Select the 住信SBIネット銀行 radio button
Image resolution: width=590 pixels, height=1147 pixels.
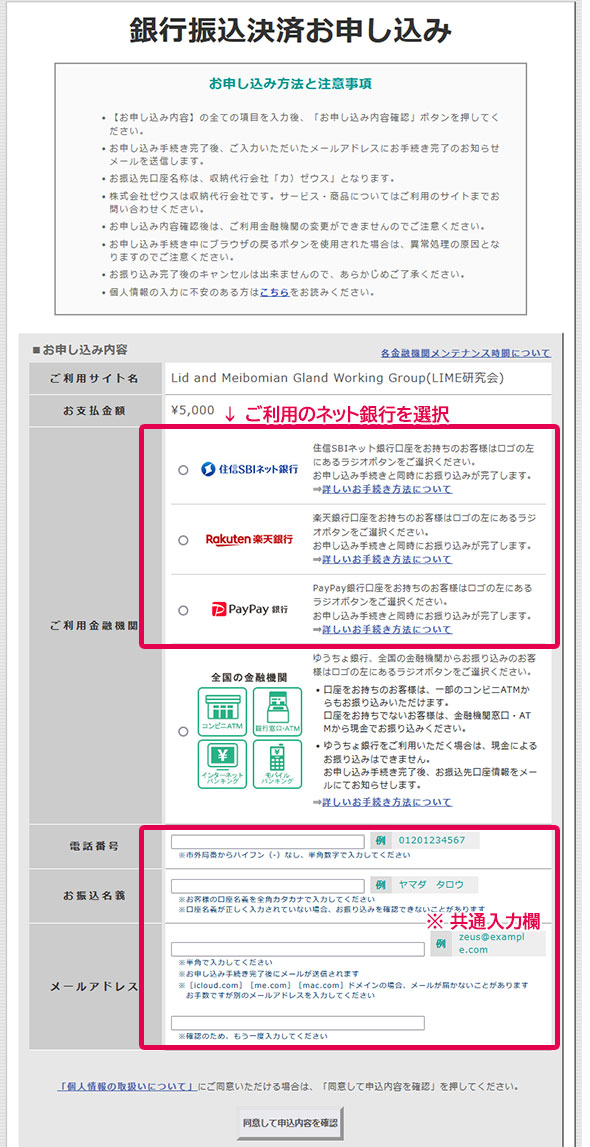point(183,470)
